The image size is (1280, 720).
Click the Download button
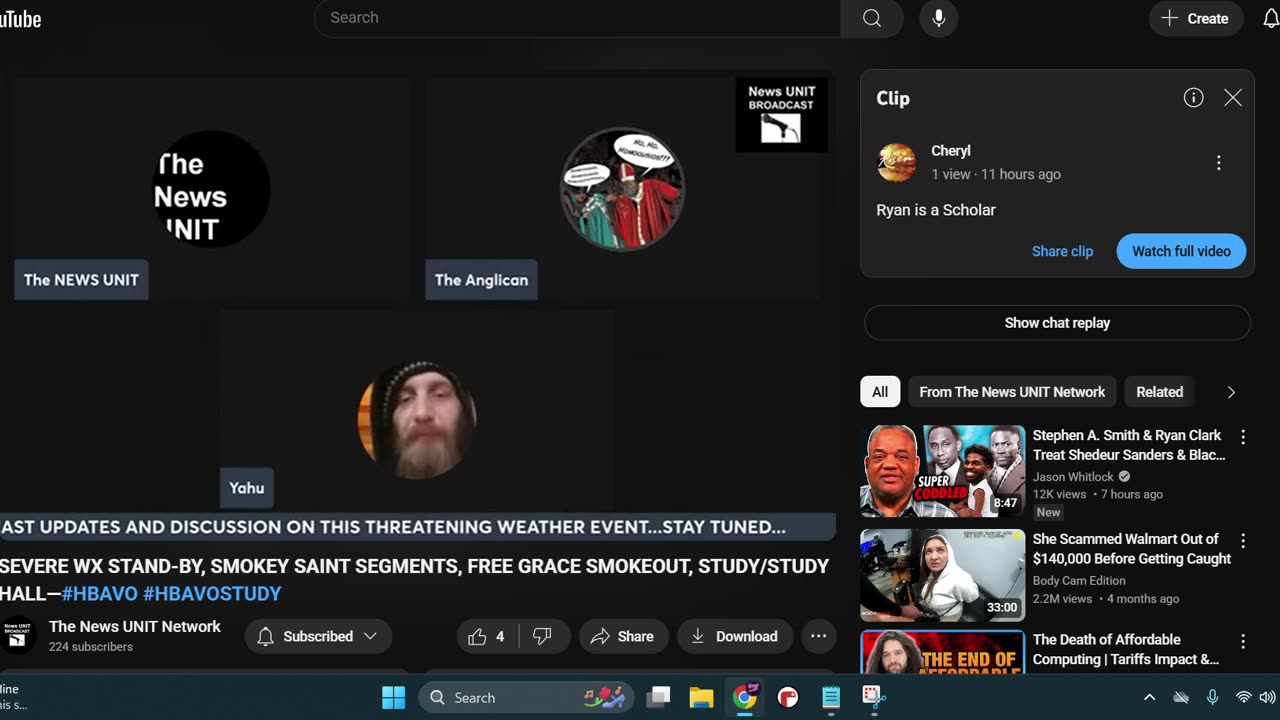click(x=735, y=636)
